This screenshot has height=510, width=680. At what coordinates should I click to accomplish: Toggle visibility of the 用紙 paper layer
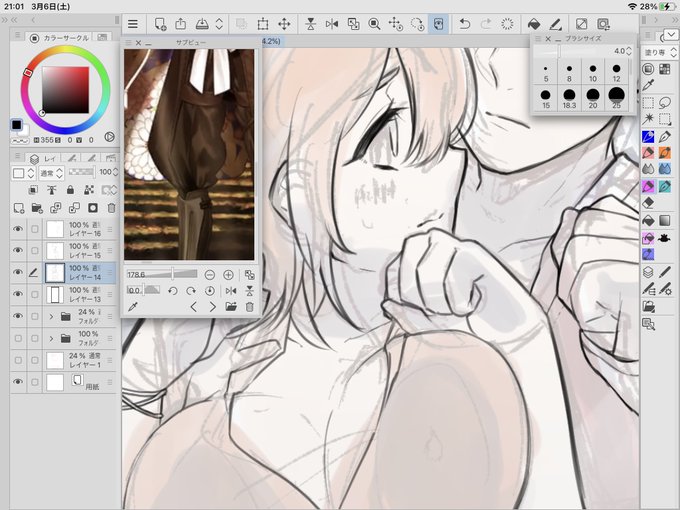(x=18, y=382)
